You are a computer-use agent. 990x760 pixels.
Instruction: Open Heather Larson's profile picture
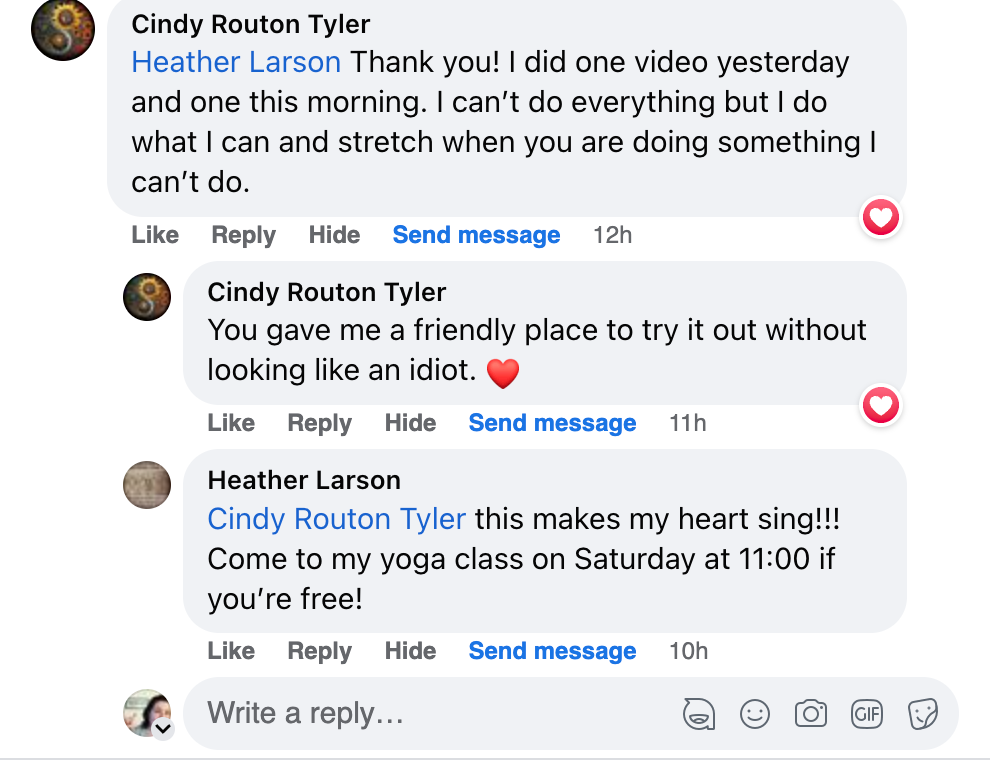147,485
